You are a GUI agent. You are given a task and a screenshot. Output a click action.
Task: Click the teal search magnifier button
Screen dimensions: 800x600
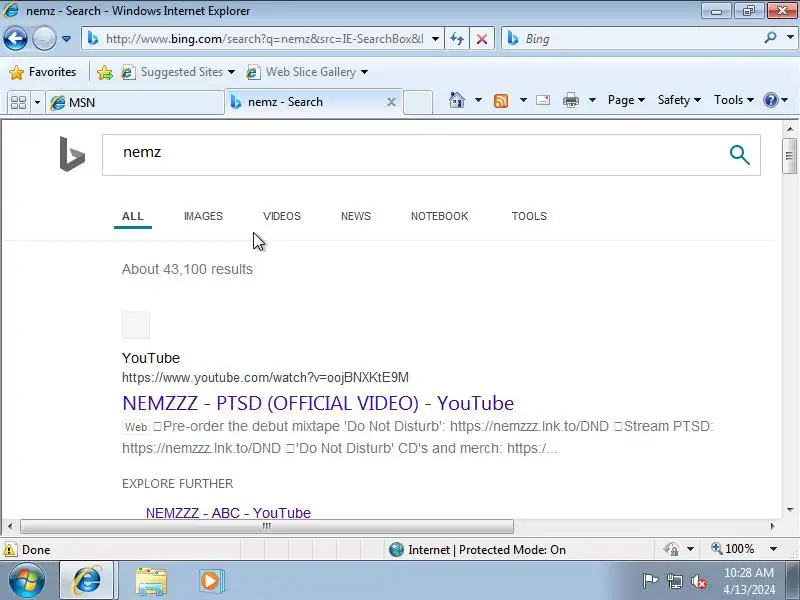click(x=739, y=155)
